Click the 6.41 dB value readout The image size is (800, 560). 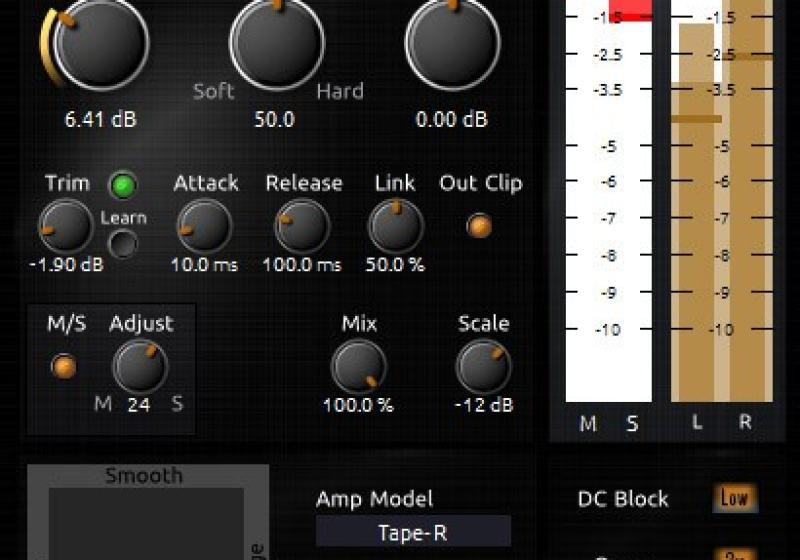[101, 119]
